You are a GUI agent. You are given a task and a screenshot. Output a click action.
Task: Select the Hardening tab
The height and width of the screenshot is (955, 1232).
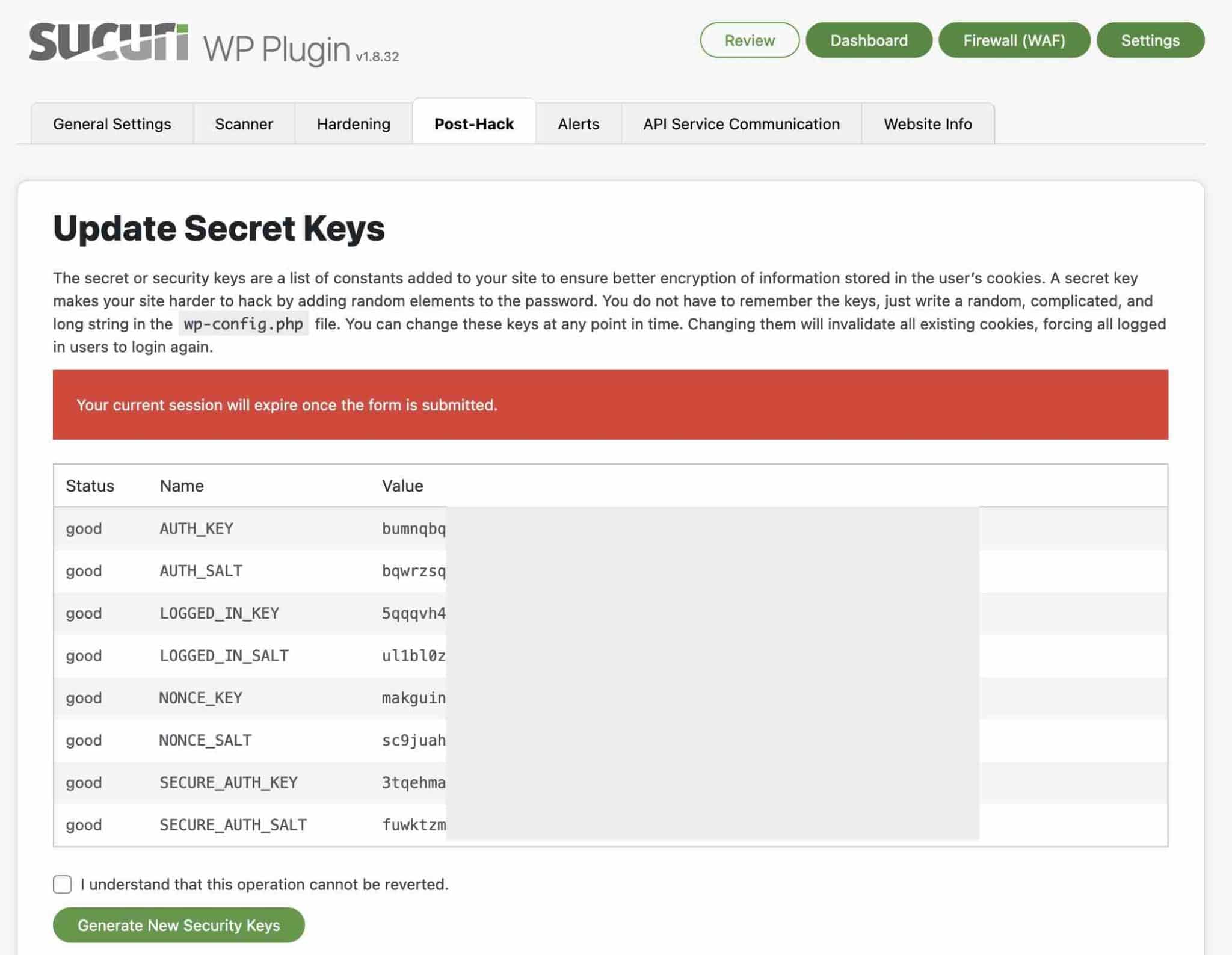click(x=354, y=124)
